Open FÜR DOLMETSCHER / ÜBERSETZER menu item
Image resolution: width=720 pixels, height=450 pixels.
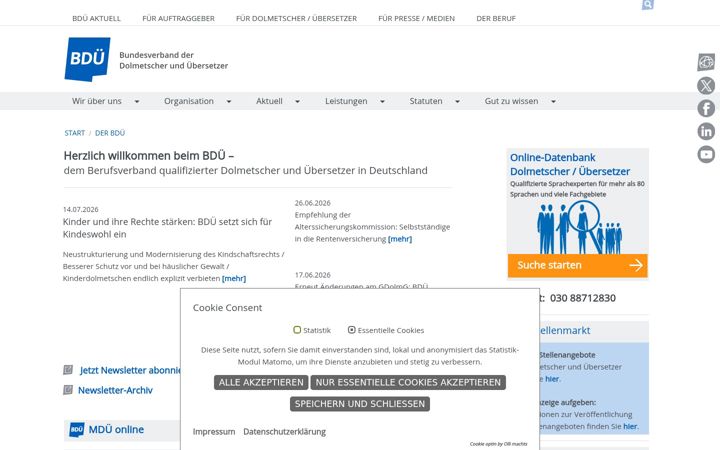point(296,18)
